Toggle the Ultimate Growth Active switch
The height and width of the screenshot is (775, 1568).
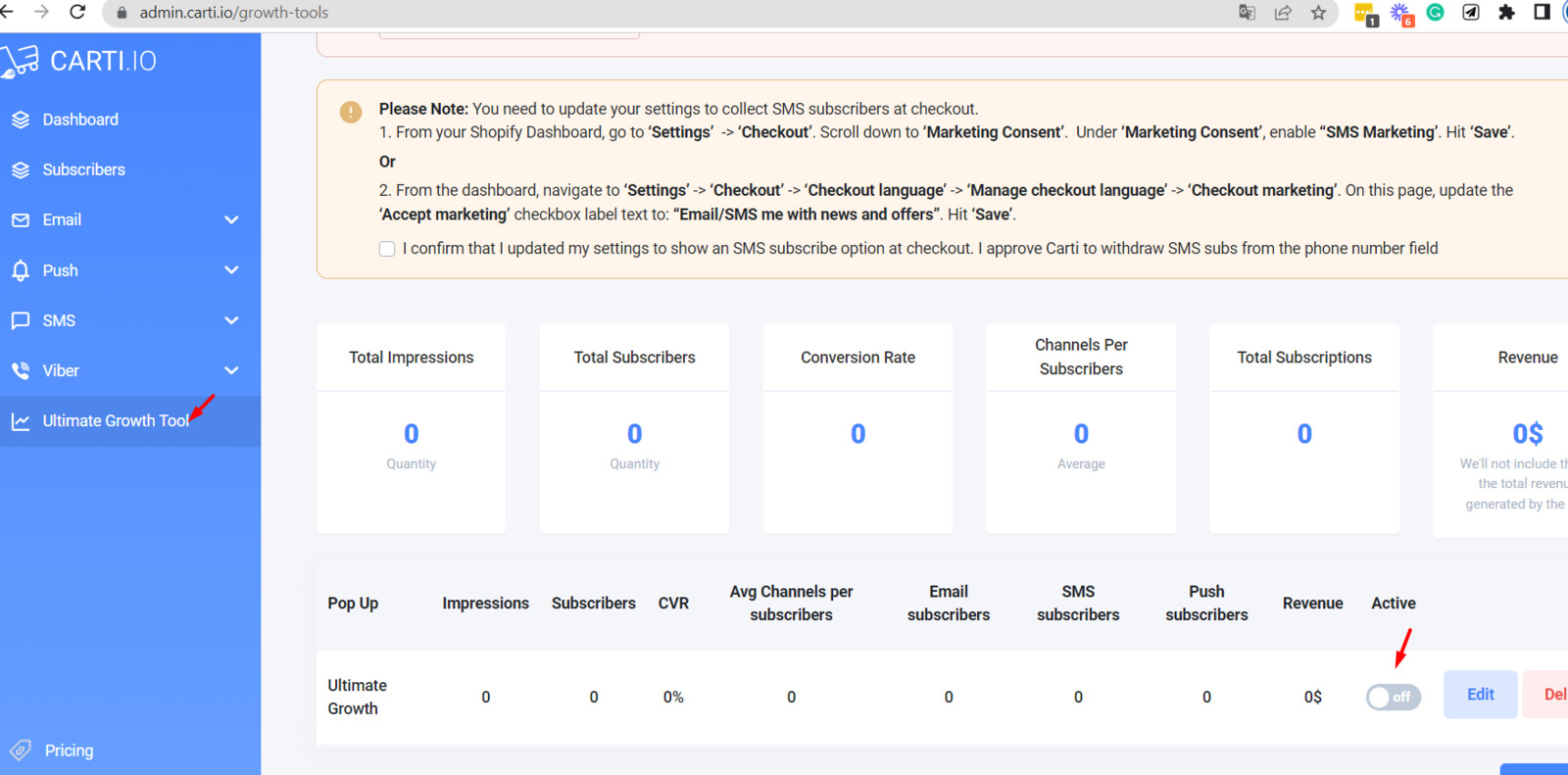1393,697
